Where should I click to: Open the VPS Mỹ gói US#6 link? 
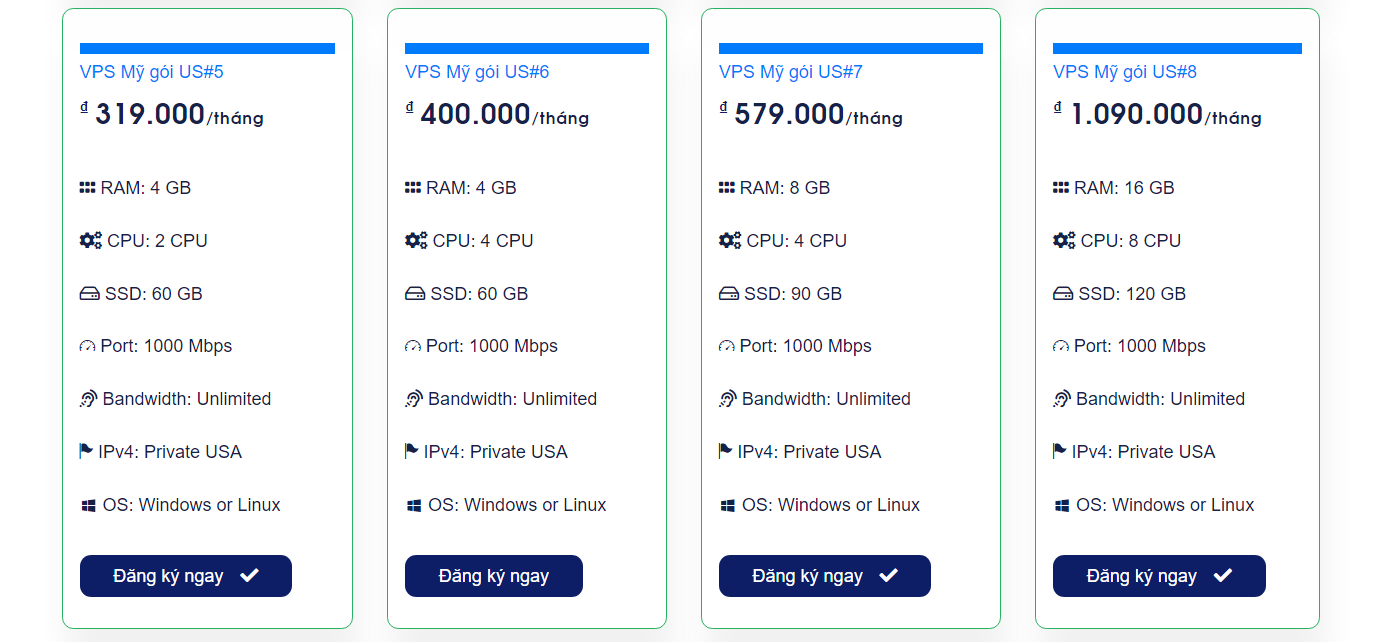point(477,72)
